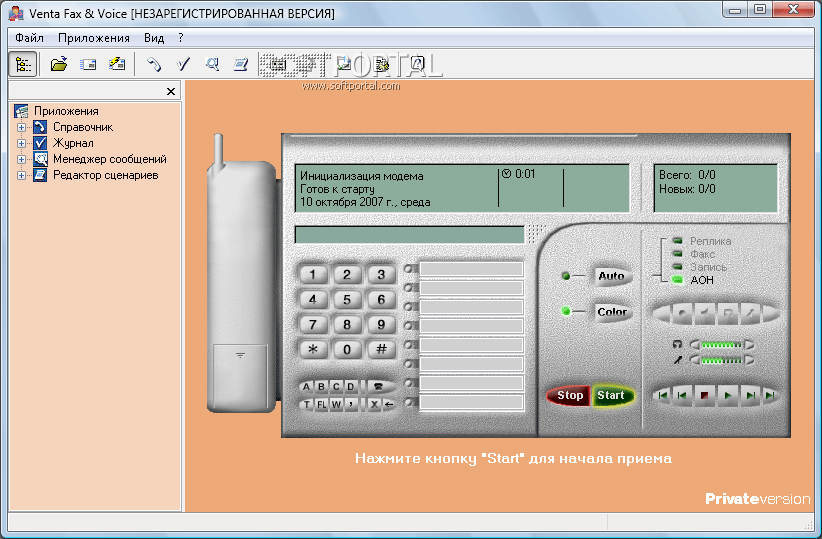Image resolution: width=822 pixels, height=539 pixels.
Task: Click the keypad 0 button
Action: point(347,349)
